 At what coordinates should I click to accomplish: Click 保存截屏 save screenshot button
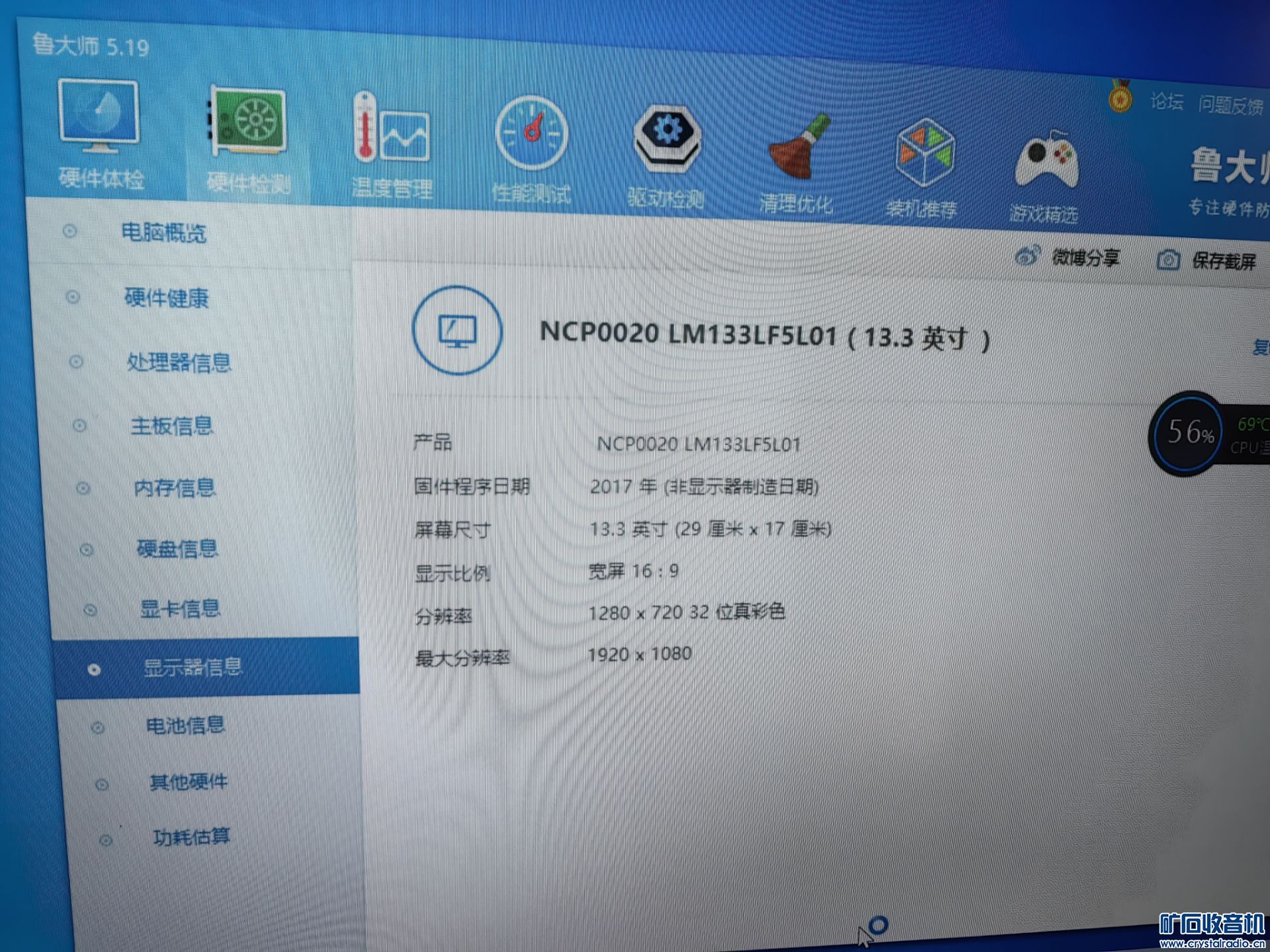[1224, 261]
